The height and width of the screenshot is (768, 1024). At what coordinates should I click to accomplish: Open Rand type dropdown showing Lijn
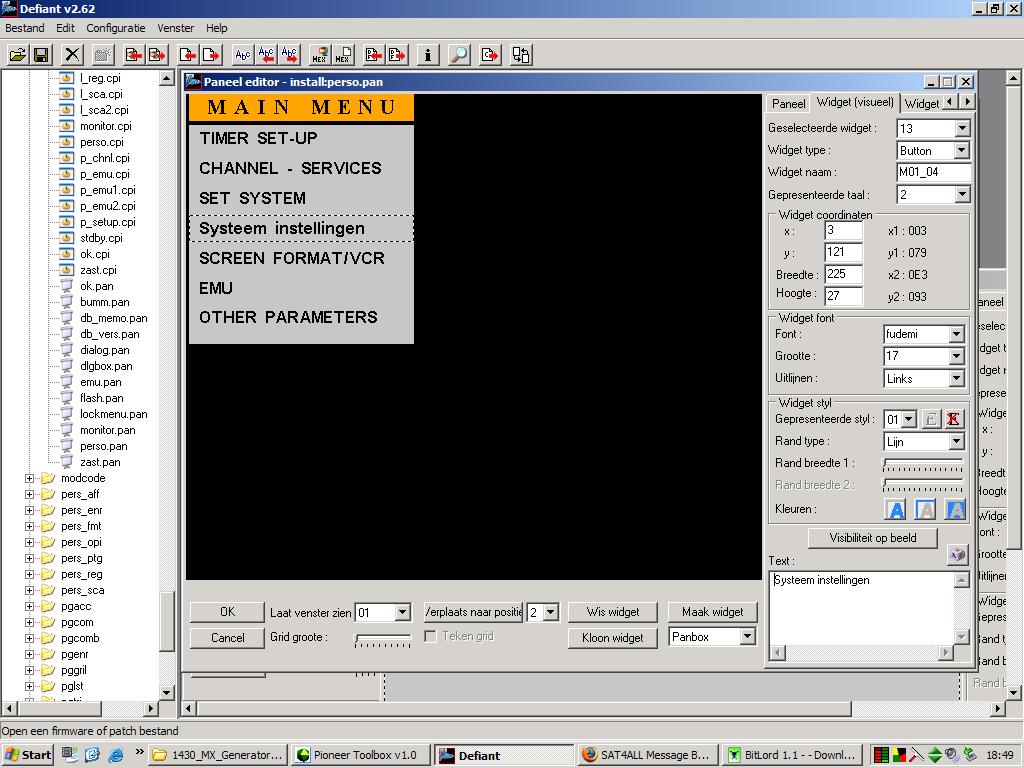pyautogui.click(x=957, y=442)
